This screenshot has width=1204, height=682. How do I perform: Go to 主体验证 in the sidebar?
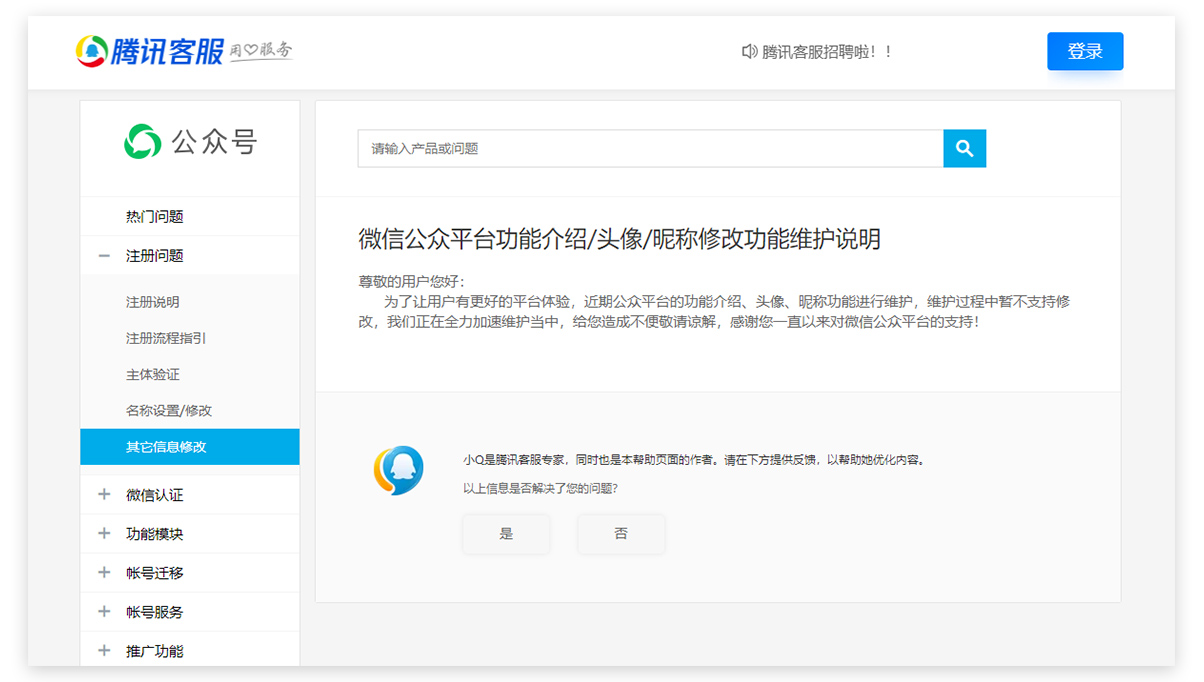(153, 374)
